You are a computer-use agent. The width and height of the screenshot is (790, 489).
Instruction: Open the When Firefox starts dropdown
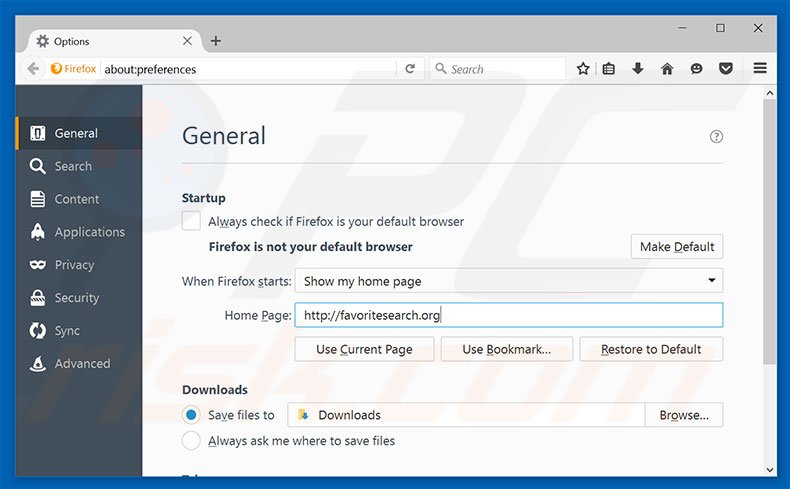tap(508, 281)
